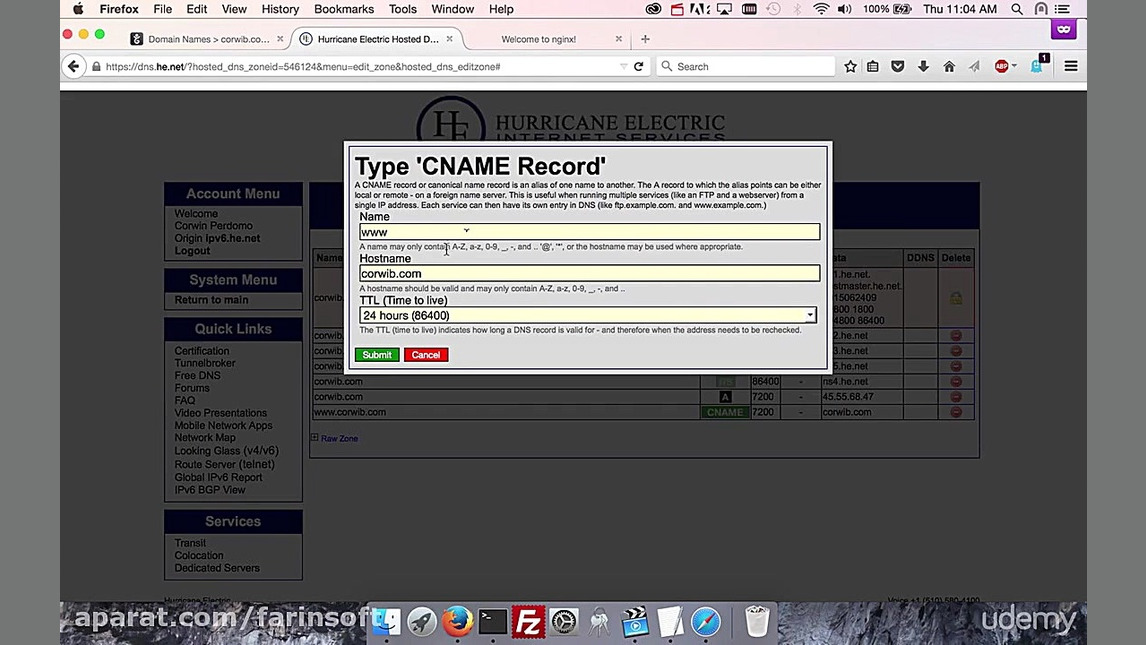Screen dimensions: 1146x645
Task: Open the Video Presentations quick link
Action: point(221,413)
